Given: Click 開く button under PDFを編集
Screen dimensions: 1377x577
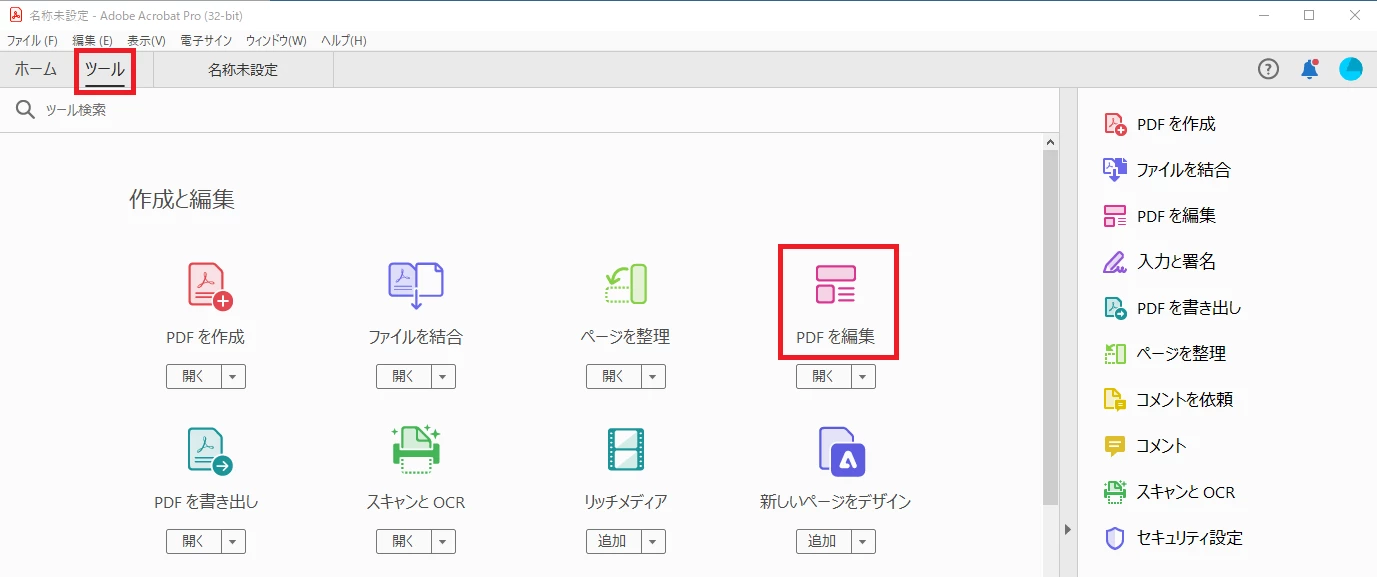Looking at the screenshot, I should point(824,377).
